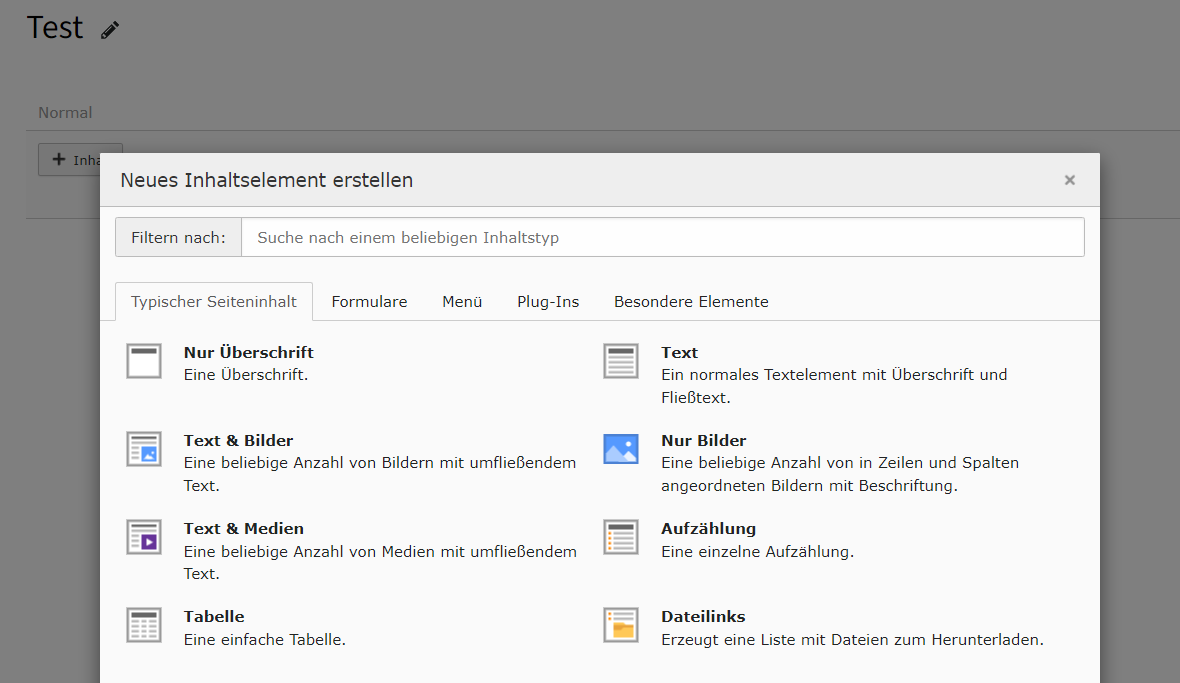This screenshot has width=1180, height=683.
Task: Select the Text & Bilder title
Action: 239,440
